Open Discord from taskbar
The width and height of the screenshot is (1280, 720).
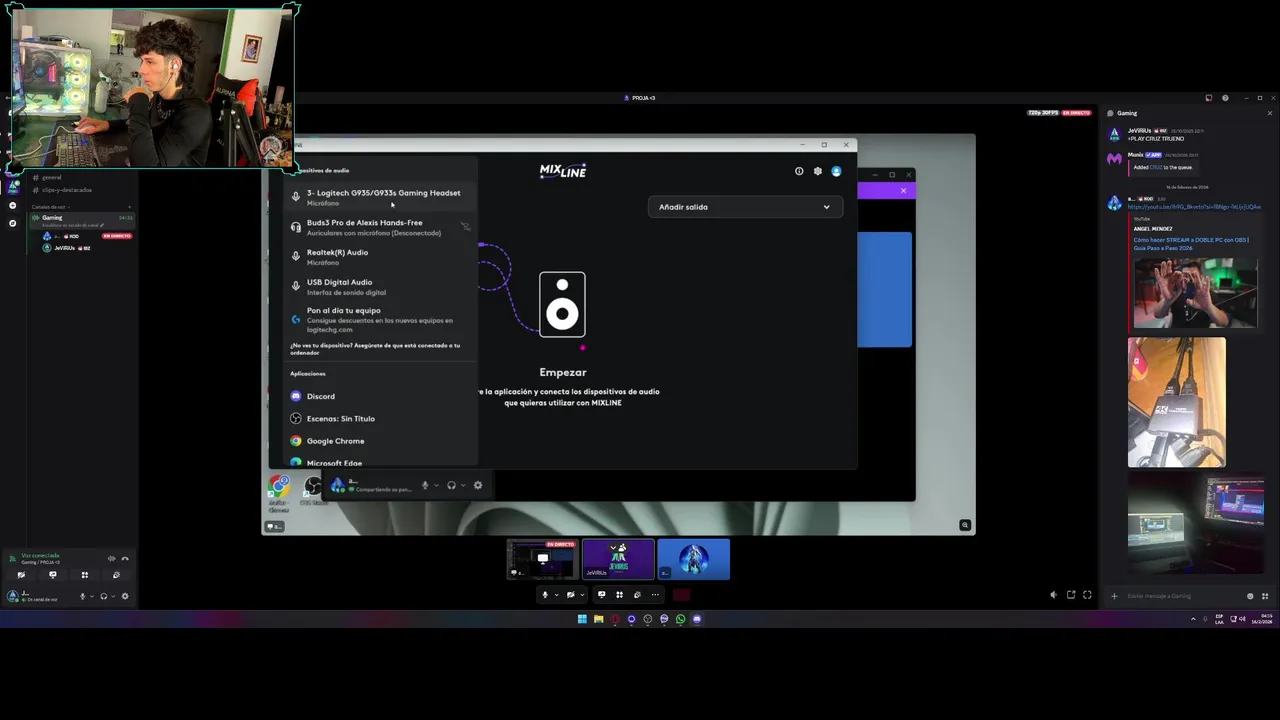pos(697,619)
